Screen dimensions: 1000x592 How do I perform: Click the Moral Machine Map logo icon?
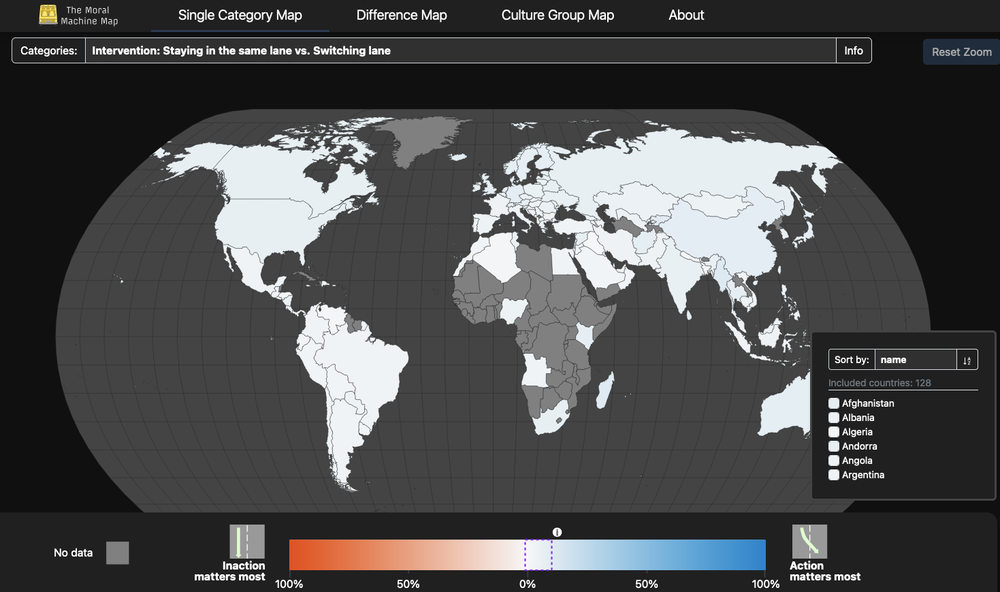pos(48,15)
